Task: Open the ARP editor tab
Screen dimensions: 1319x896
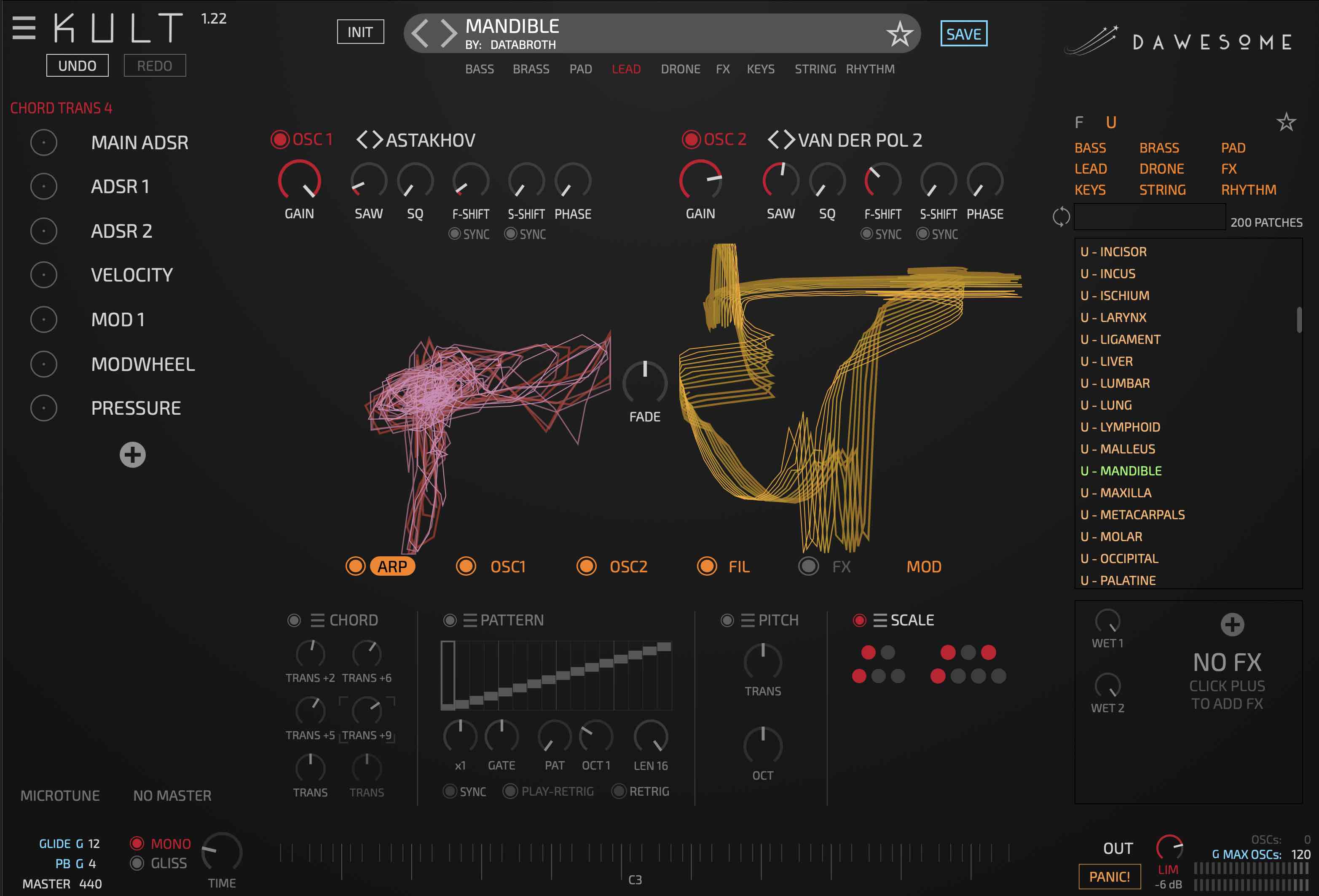Action: [x=392, y=566]
